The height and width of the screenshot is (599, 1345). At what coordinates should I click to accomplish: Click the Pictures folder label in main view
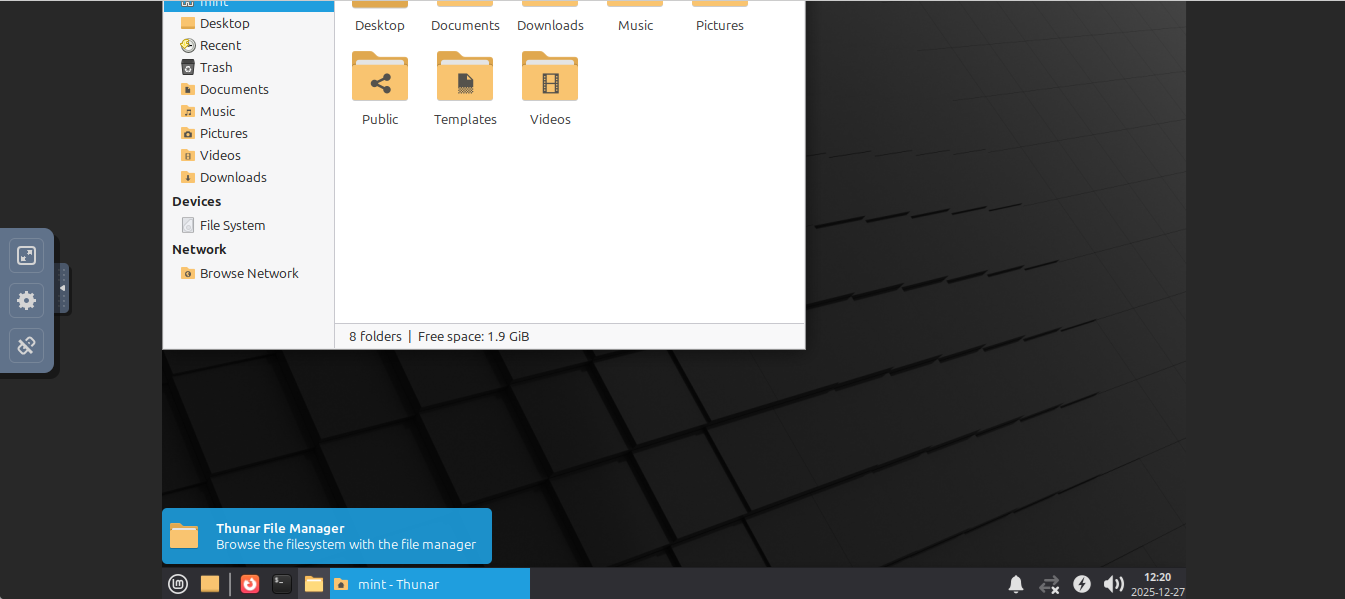(x=720, y=25)
